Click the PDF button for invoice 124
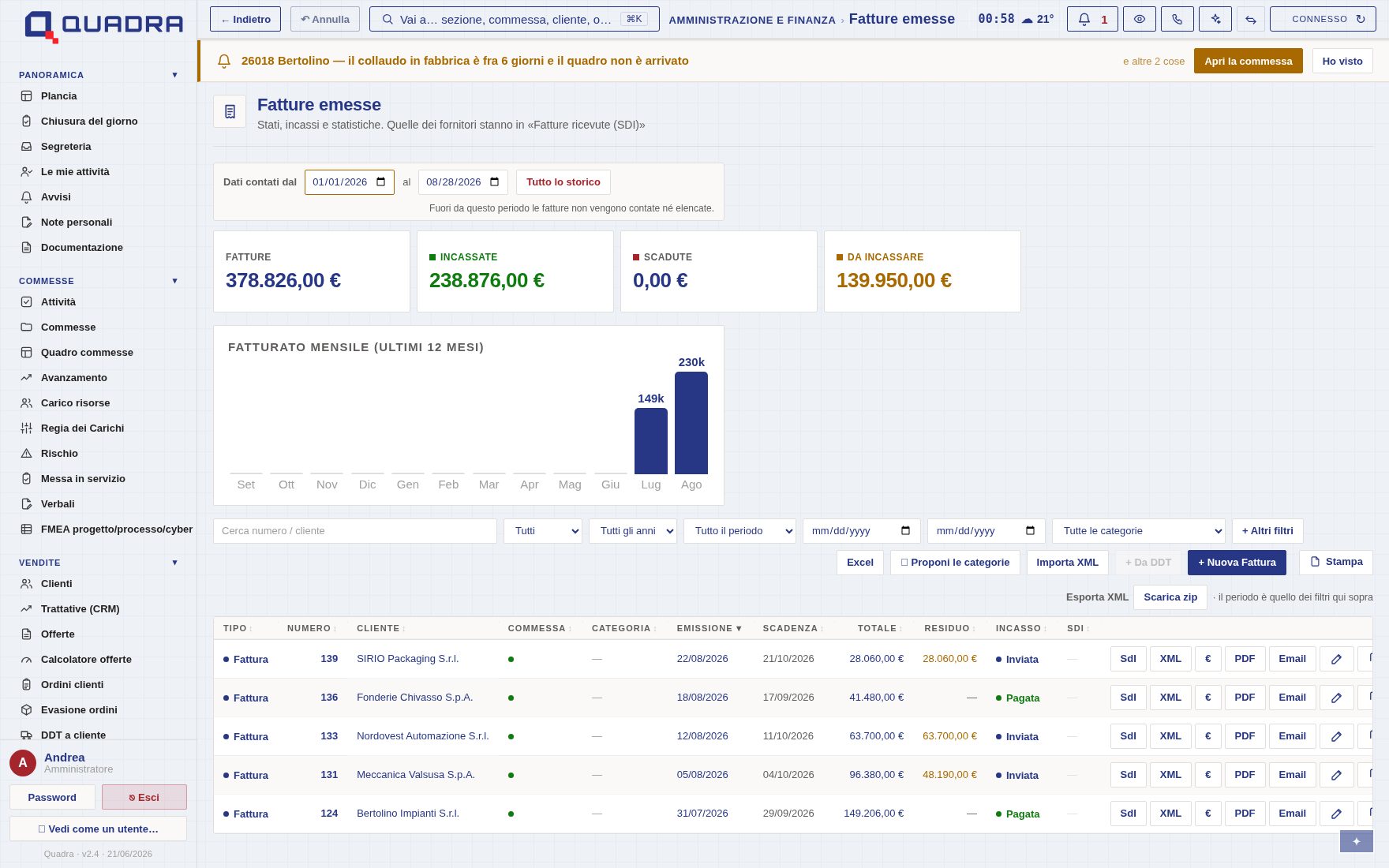 (x=1245, y=814)
